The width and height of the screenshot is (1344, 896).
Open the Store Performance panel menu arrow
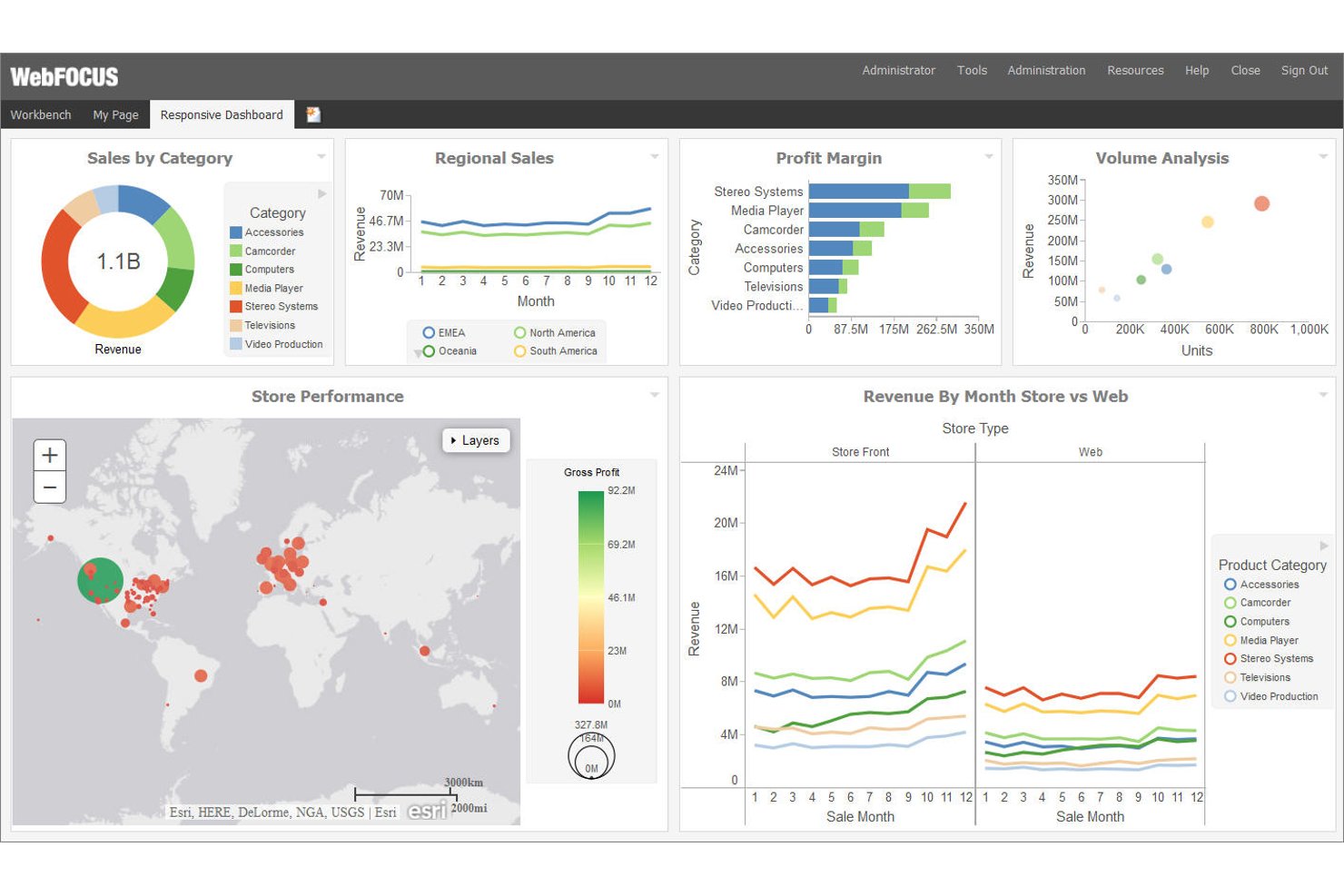coord(655,395)
